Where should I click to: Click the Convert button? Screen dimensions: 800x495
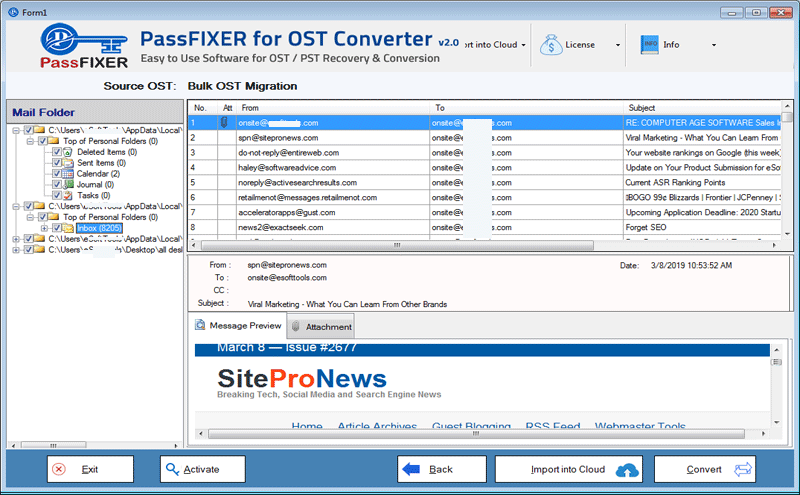(705, 469)
